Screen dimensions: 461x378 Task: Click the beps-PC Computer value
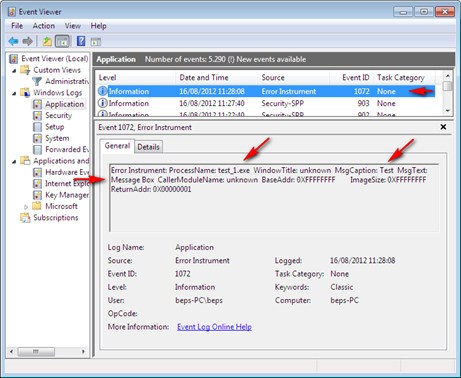click(345, 300)
